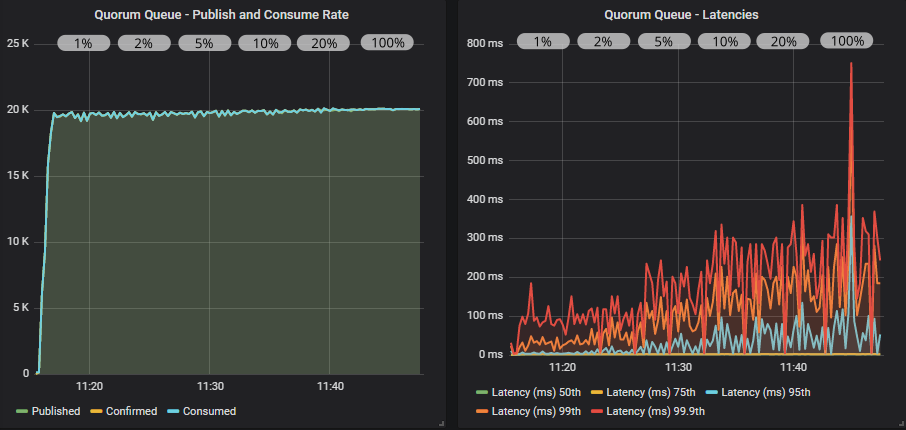Click the resize handle of the Publish and Consume Rate panel
This screenshot has height=430, width=906.
point(440,424)
